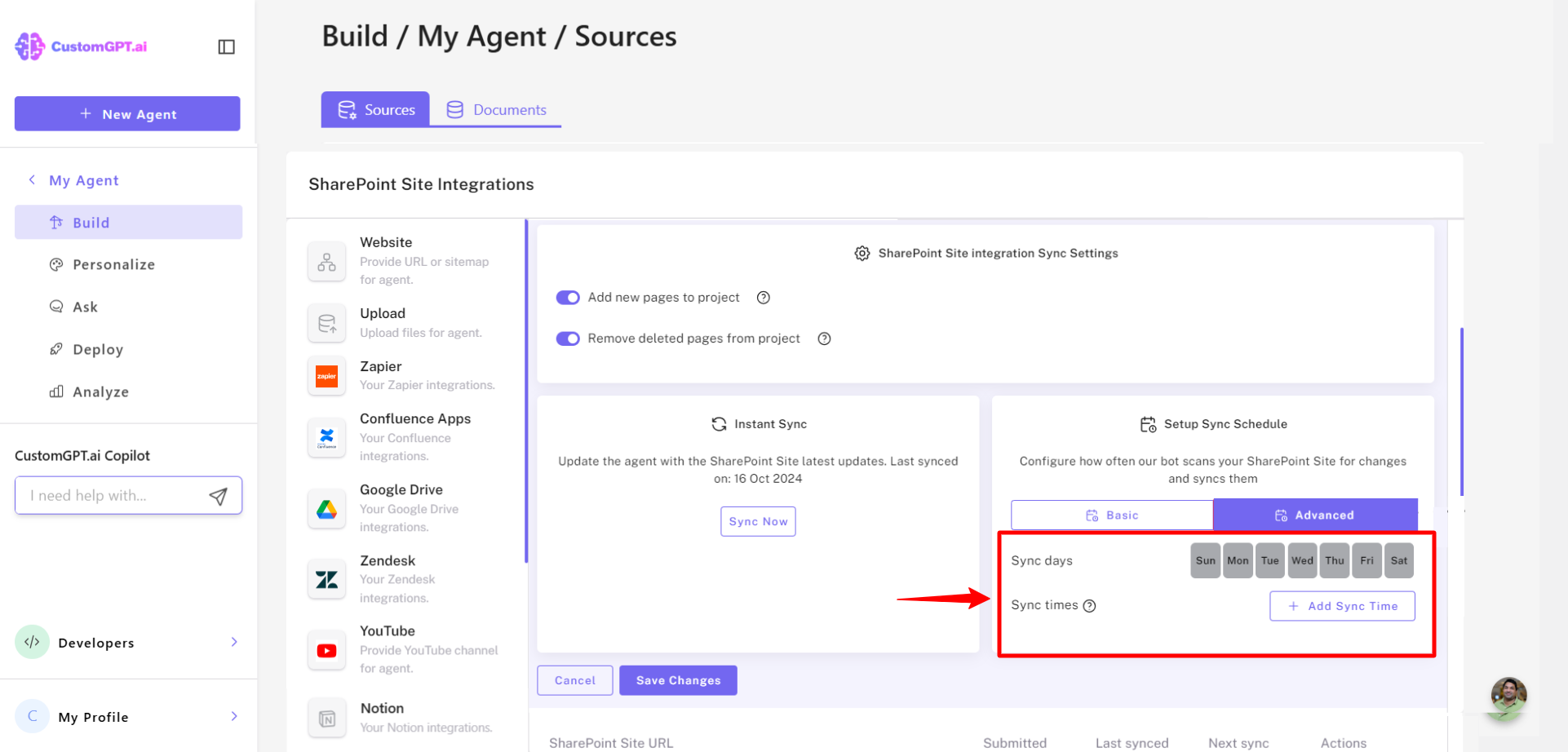Viewport: 1568px width, 752px height.
Task: Toggle Remove deleted pages from project
Action: point(568,338)
